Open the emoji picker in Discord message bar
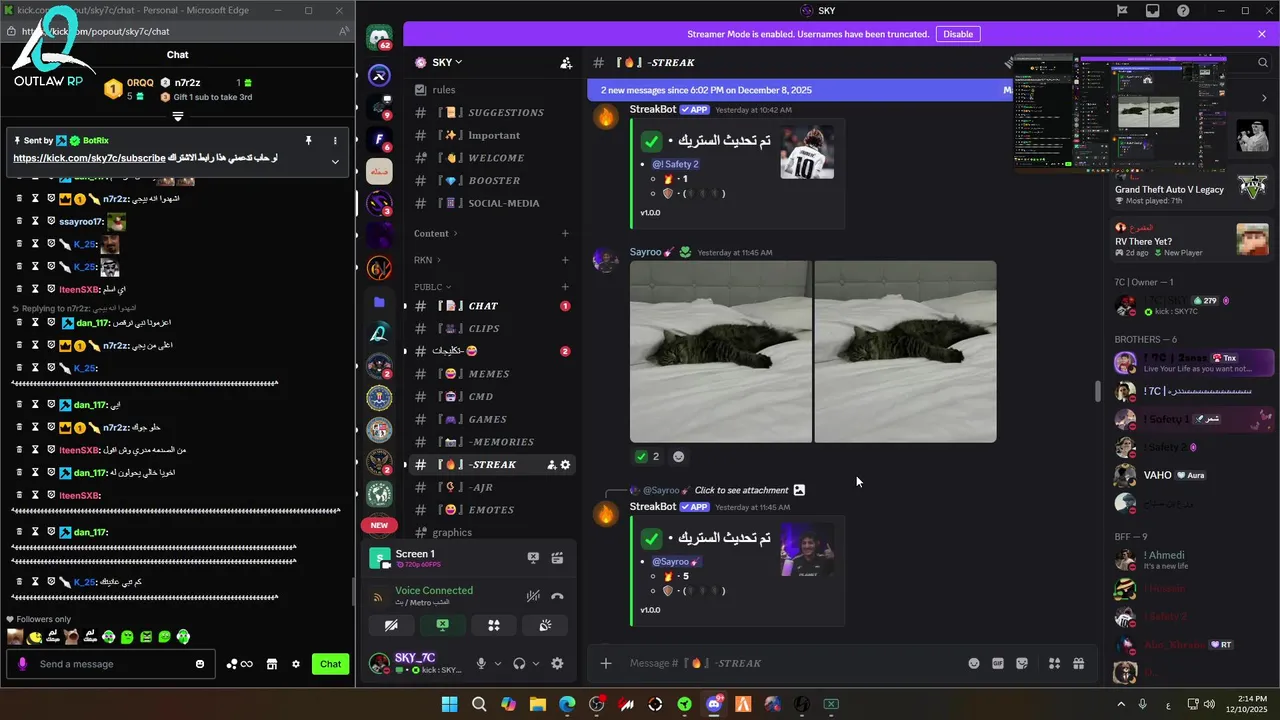This screenshot has width=1280, height=720. [x=973, y=663]
